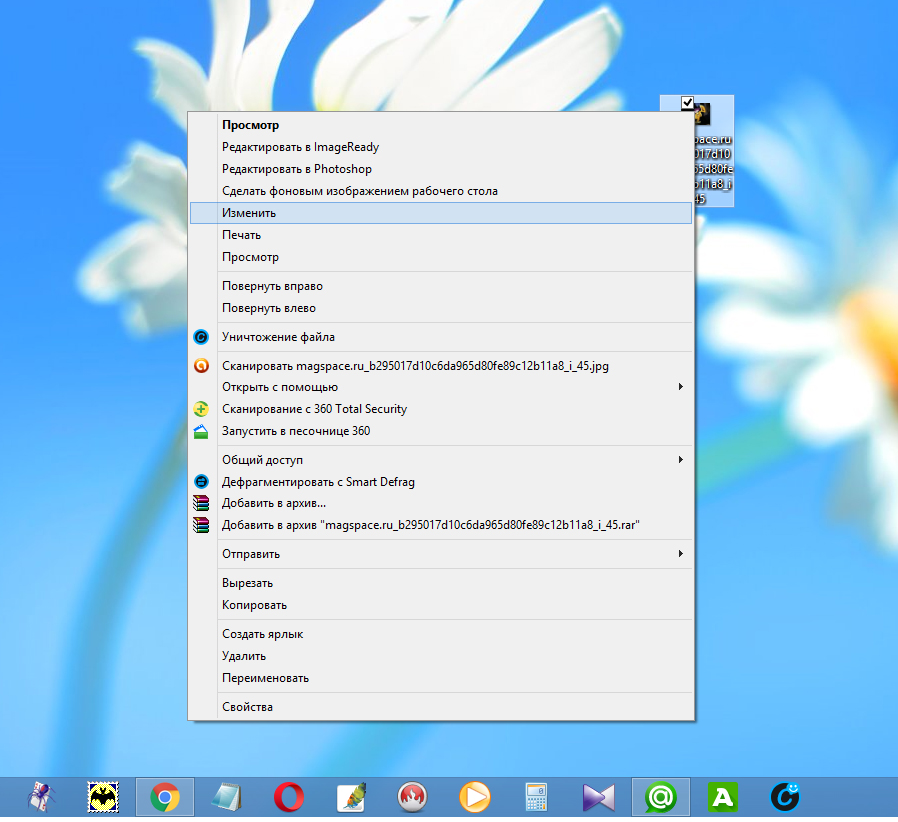This screenshot has height=822, width=898.
Task: Click the Mail.ru Agent @ icon
Action: pyautogui.click(x=659, y=797)
